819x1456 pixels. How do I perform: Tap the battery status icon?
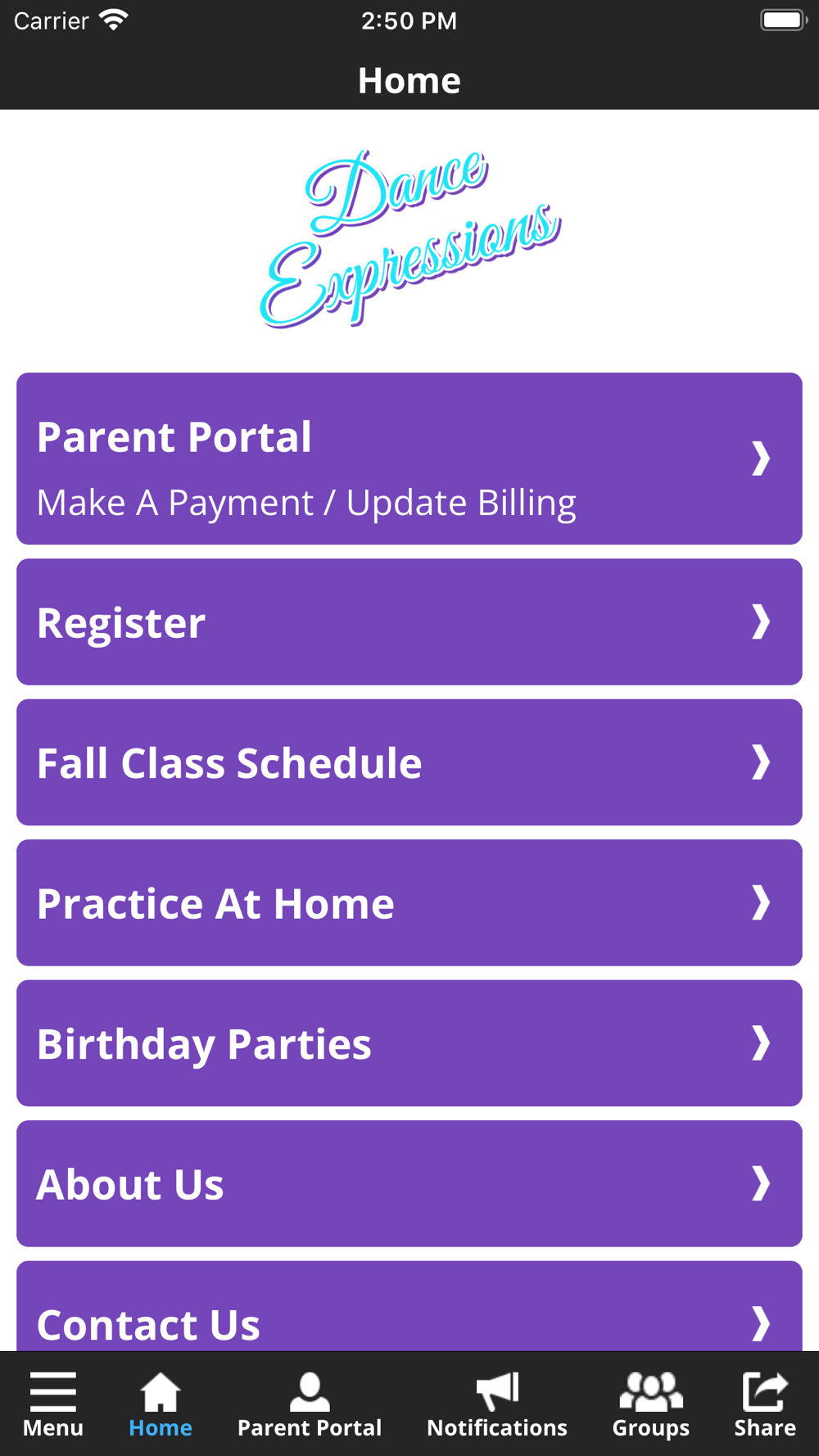(x=784, y=20)
